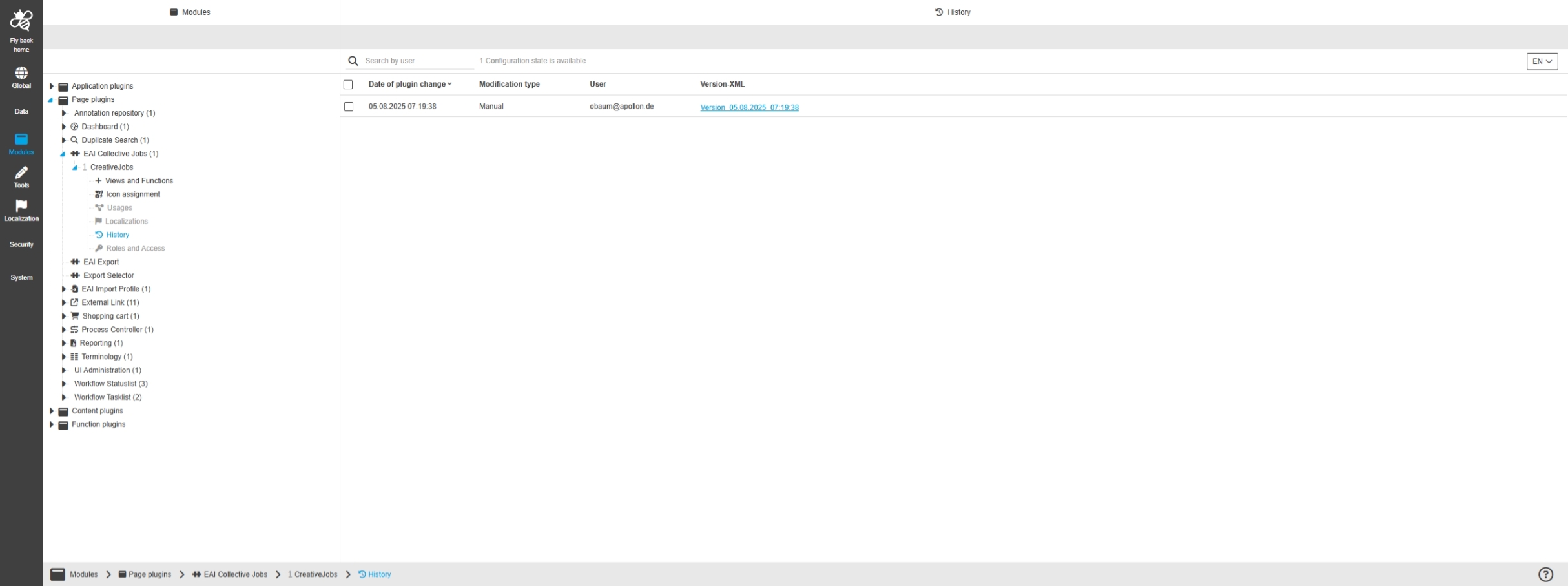Sort by Date of plugin change column
Viewport: 1568px width, 586px height.
pos(410,84)
